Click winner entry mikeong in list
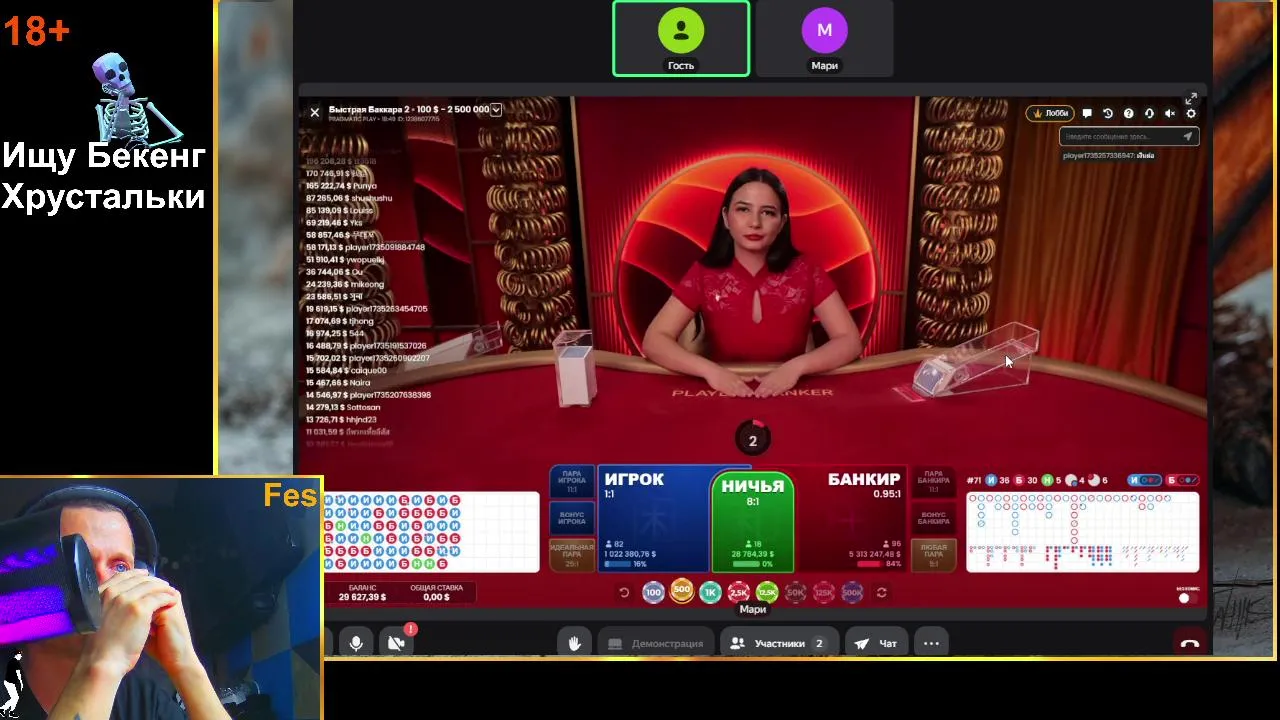The image size is (1280, 720). coord(345,284)
